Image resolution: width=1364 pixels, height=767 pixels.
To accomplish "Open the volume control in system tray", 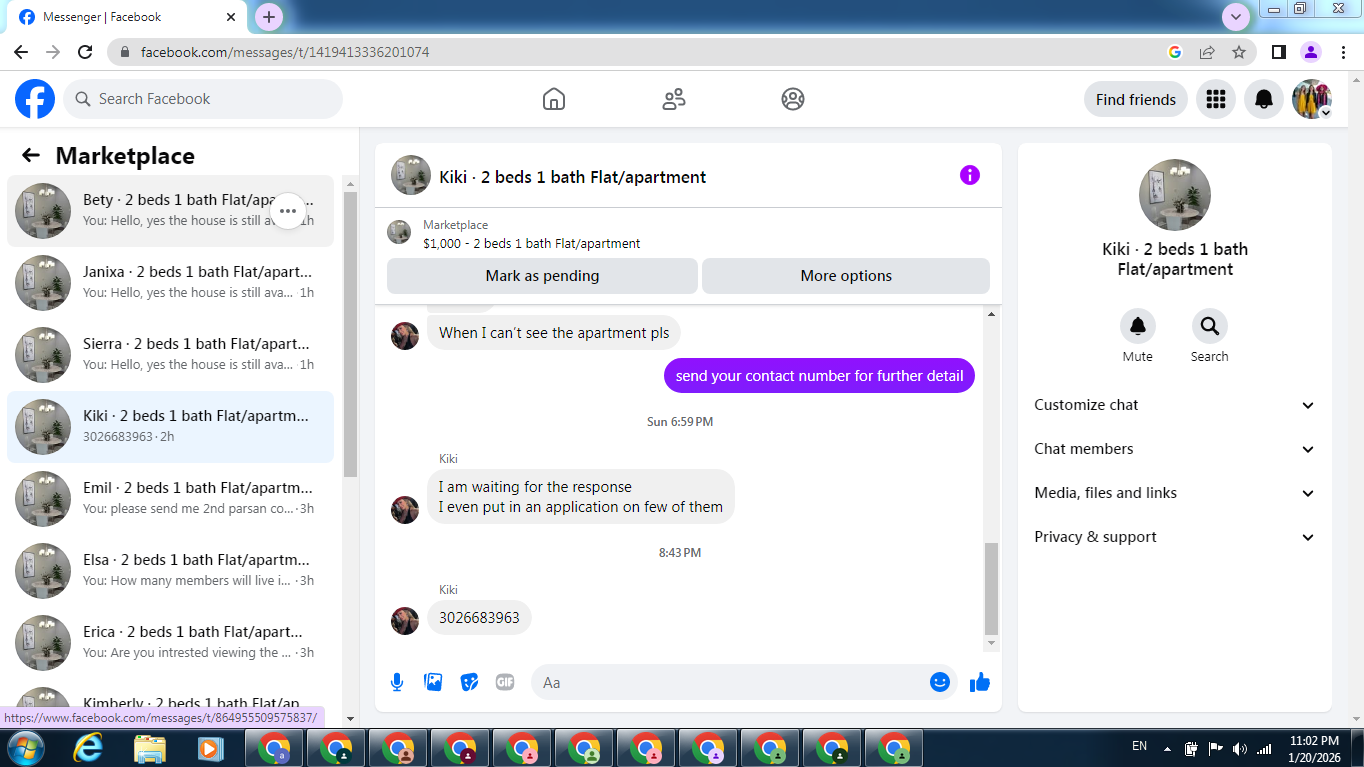I will point(1240,748).
